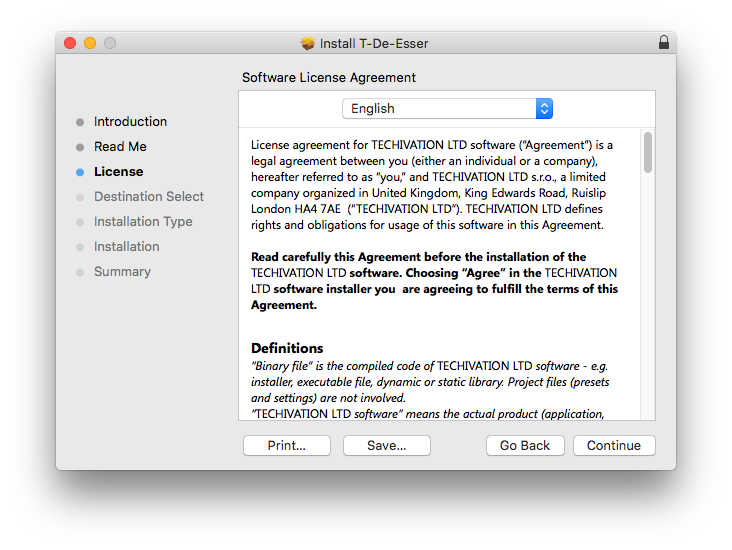The image size is (732, 550).
Task: Close the installer window with red button
Action: pos(70,43)
